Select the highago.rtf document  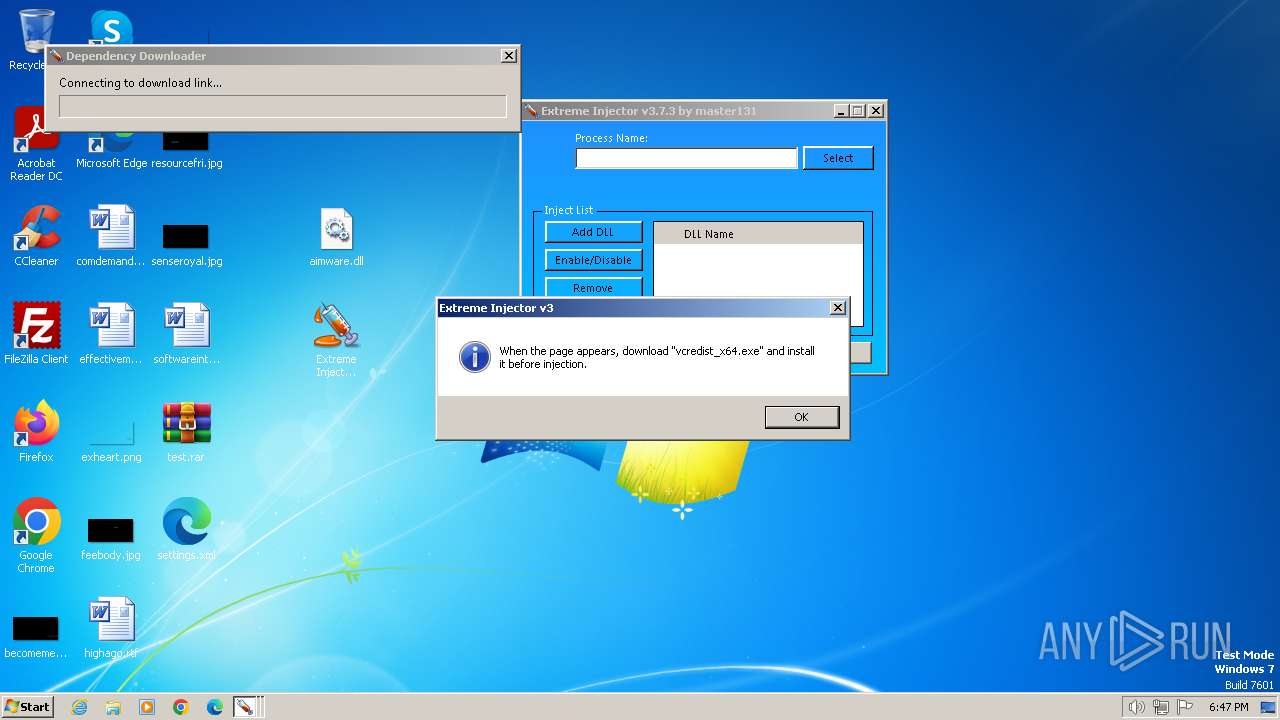tap(111, 628)
